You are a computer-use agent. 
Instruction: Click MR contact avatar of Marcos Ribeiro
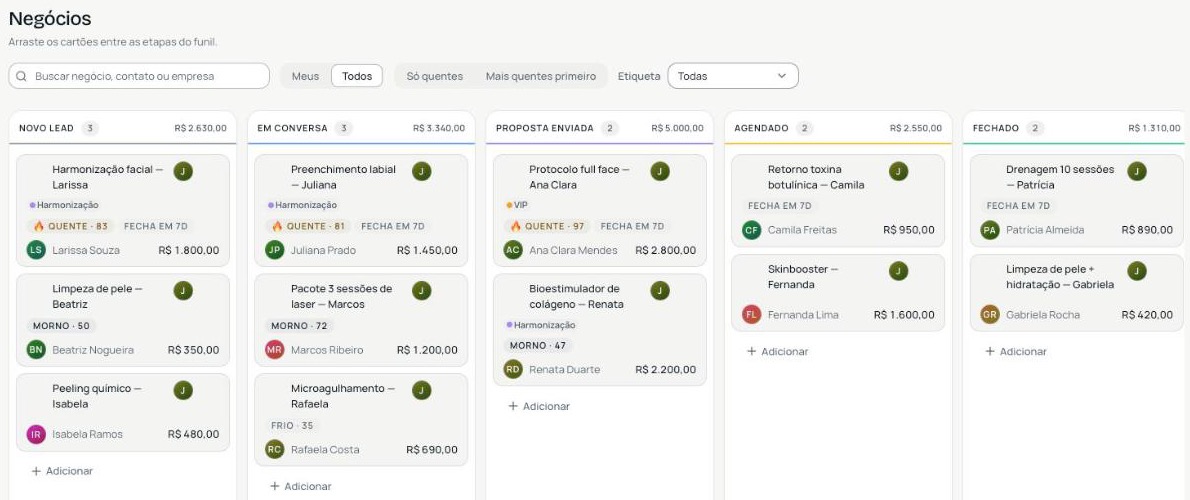pyautogui.click(x=275, y=350)
